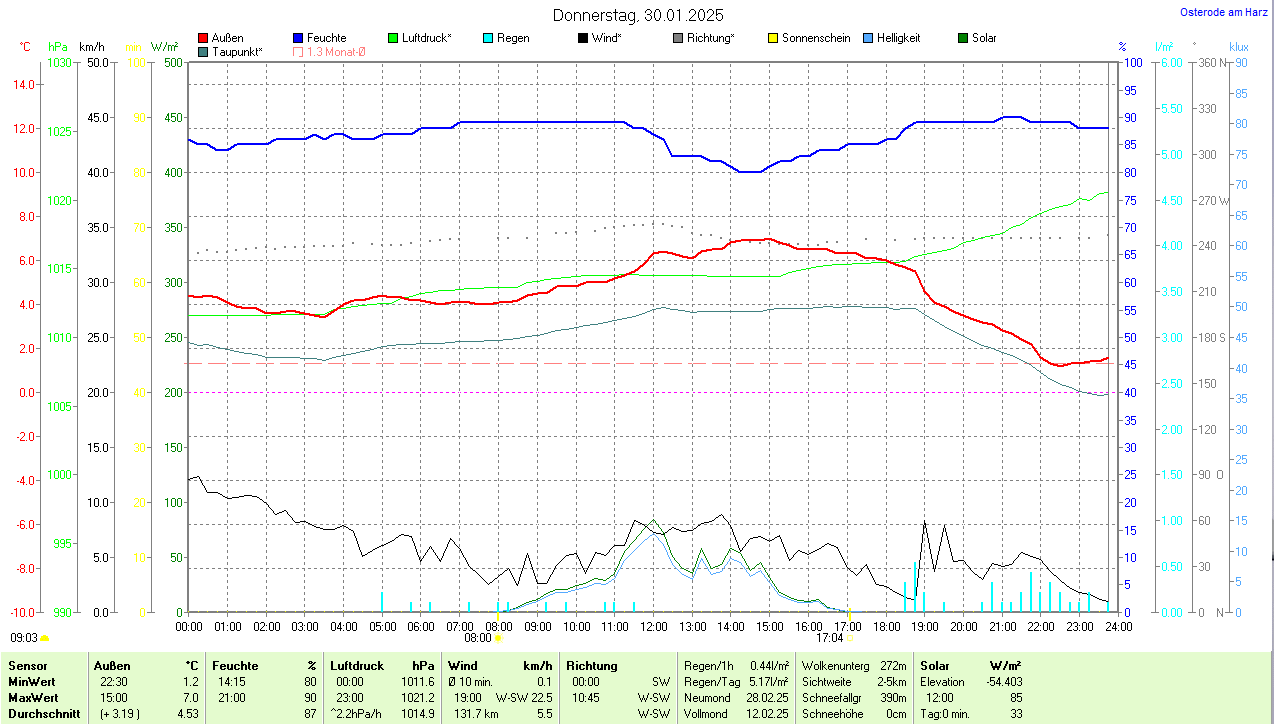This screenshot has width=1274, height=724.
Task: Click the blue Feuchte legend square
Action: (298, 38)
